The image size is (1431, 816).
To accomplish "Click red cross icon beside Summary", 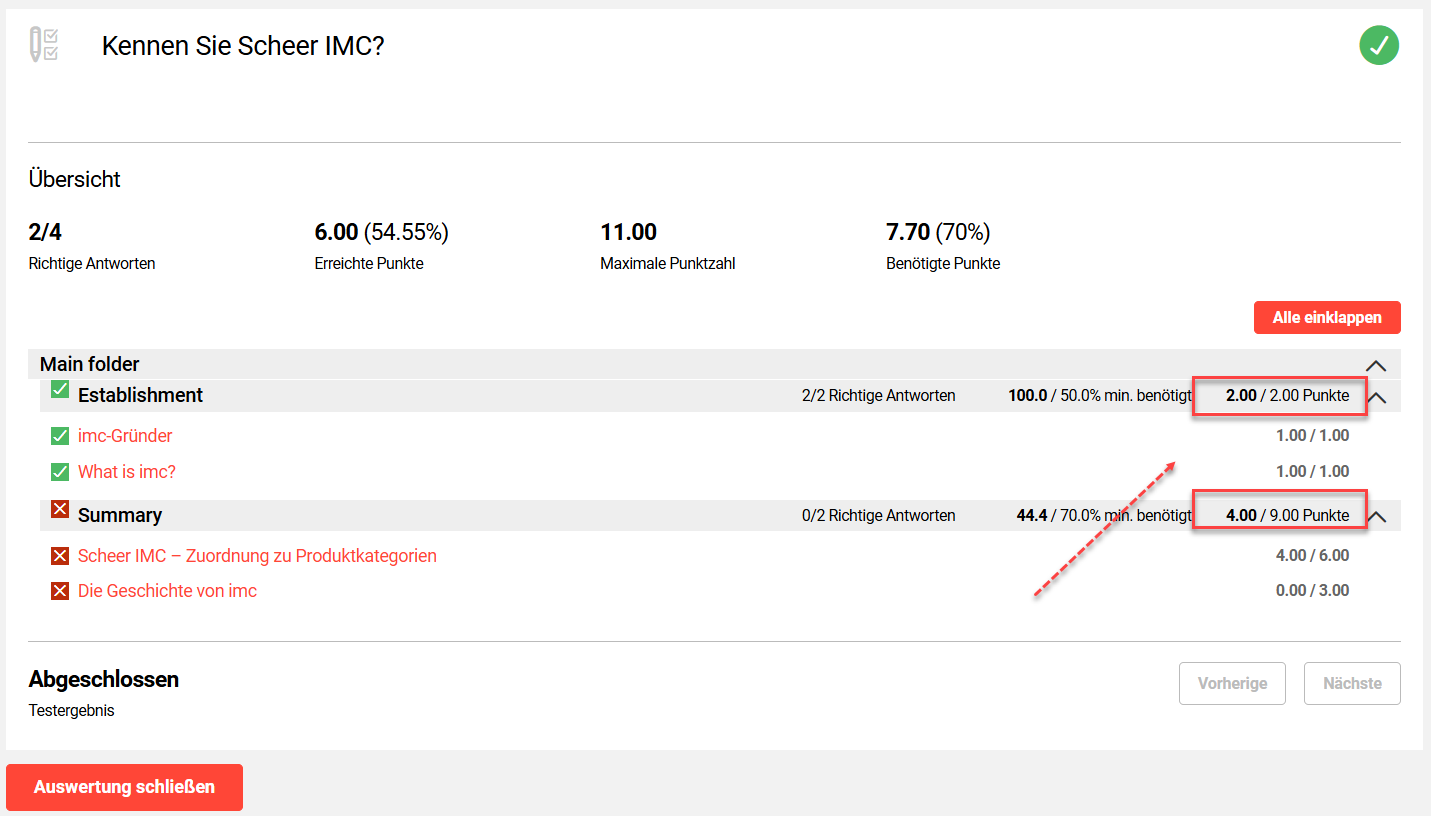I will coord(60,509).
